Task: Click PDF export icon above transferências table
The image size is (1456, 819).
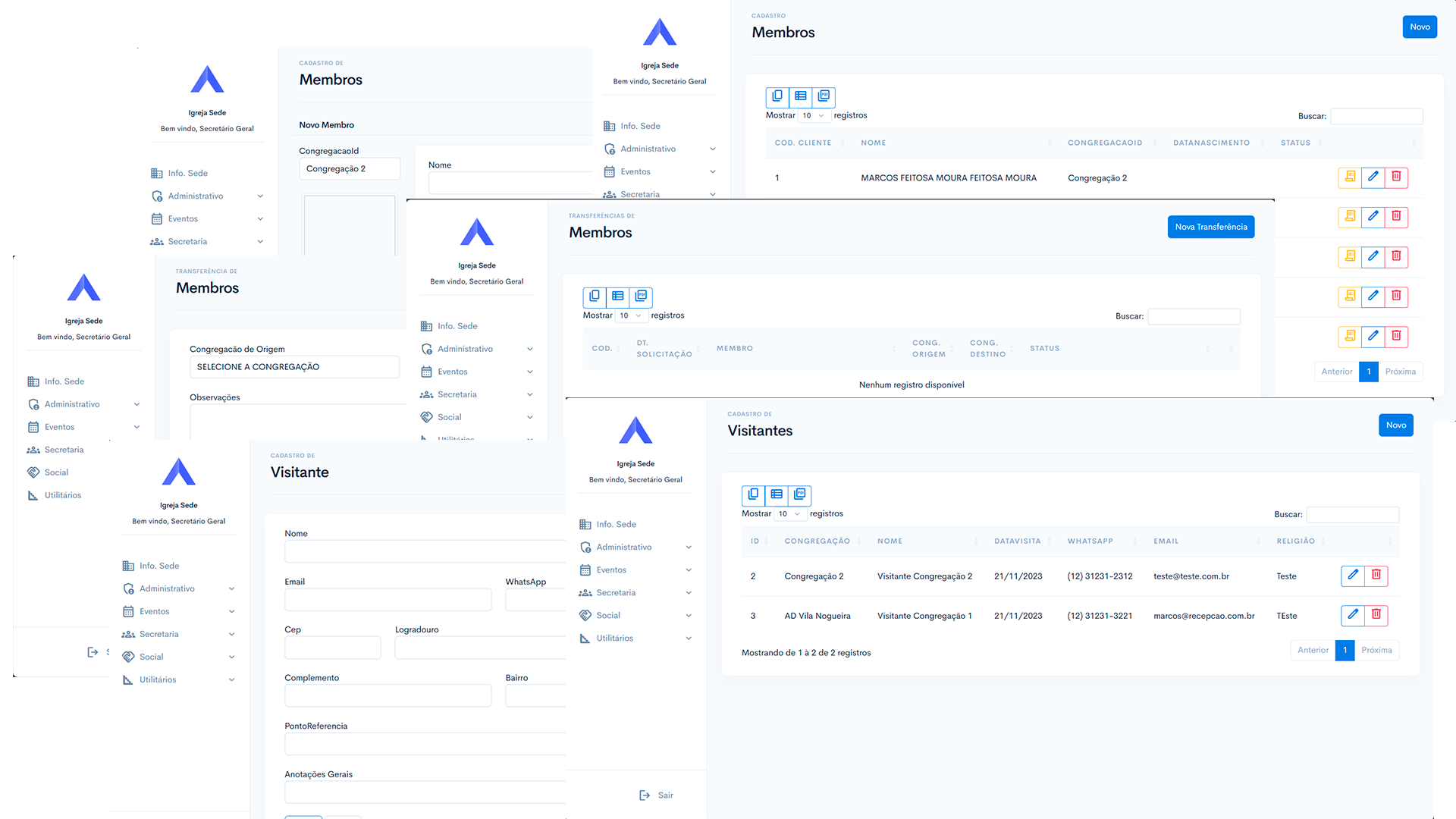Action: pyautogui.click(x=641, y=297)
